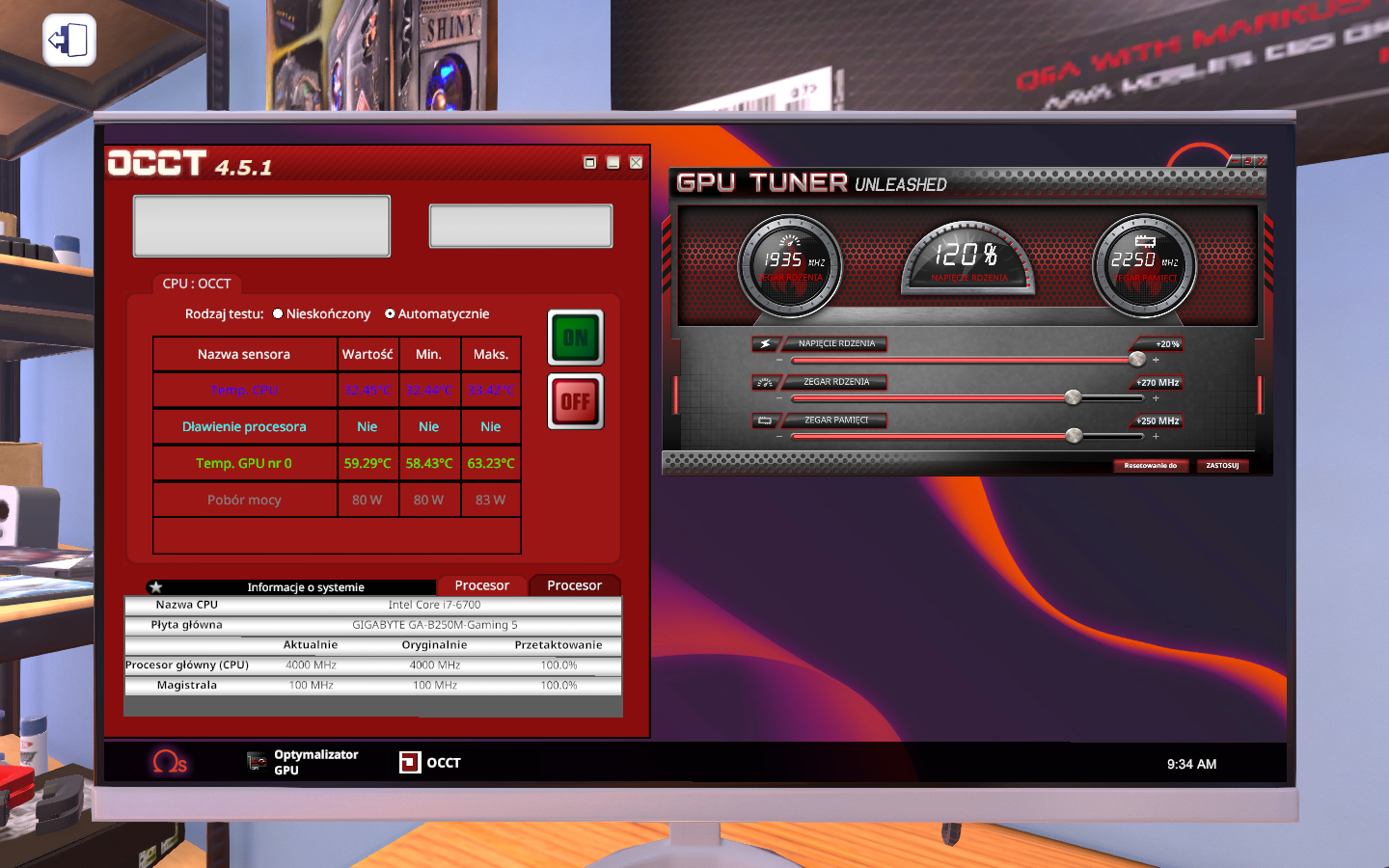Screen dimensions: 1389x868
Task: Click the +250 MHz offset value
Action: (1157, 421)
